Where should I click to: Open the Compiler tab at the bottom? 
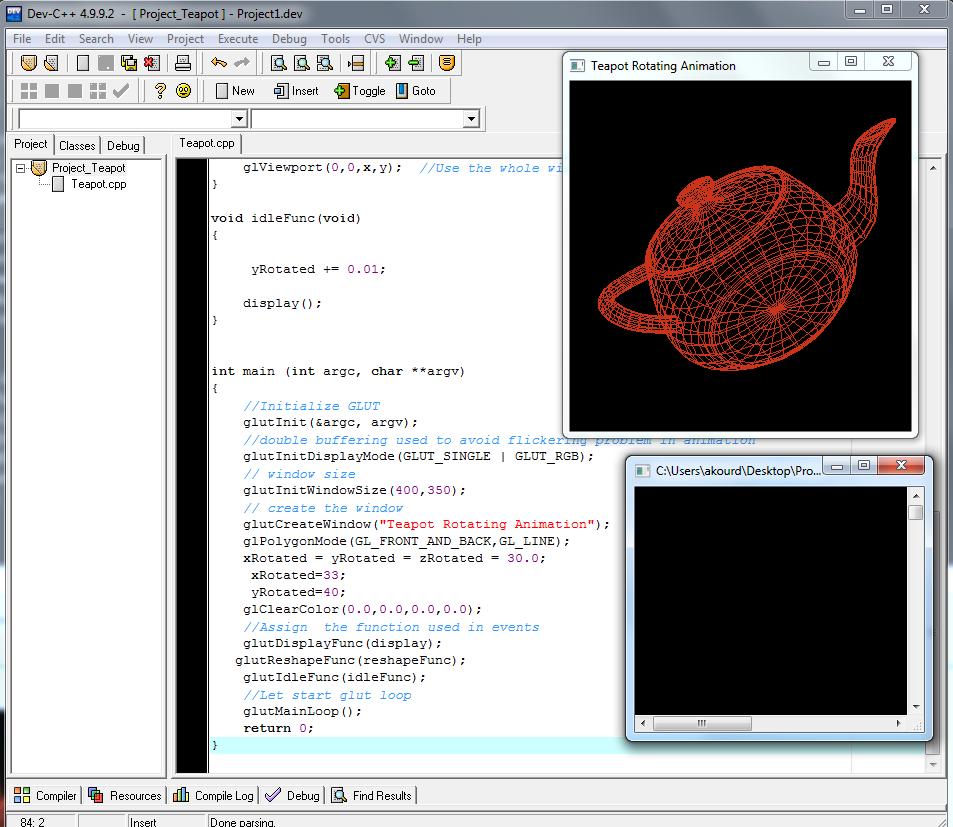tap(46, 795)
